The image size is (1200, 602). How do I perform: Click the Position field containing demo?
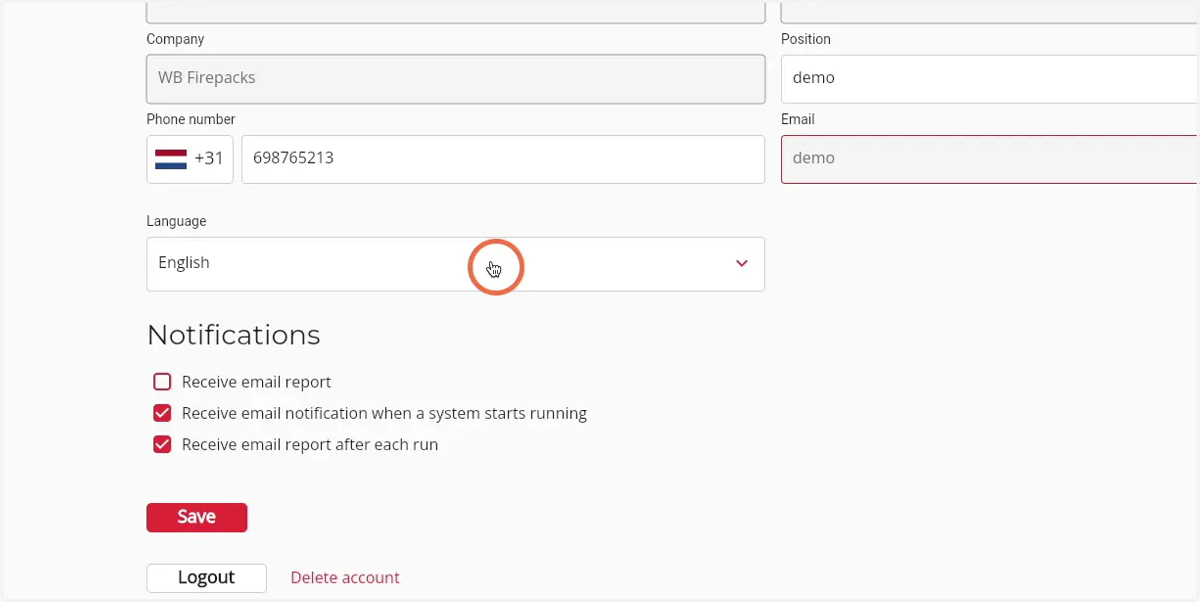coord(990,78)
